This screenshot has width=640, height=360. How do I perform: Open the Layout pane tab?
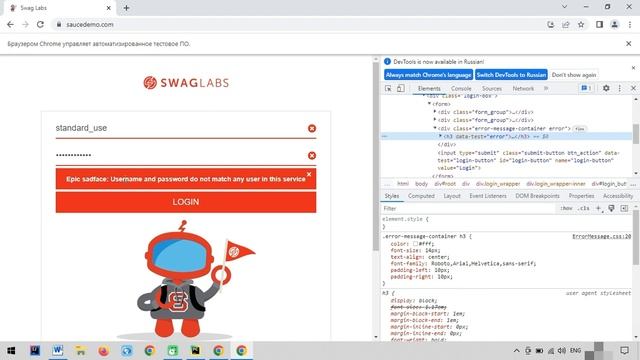click(452, 196)
